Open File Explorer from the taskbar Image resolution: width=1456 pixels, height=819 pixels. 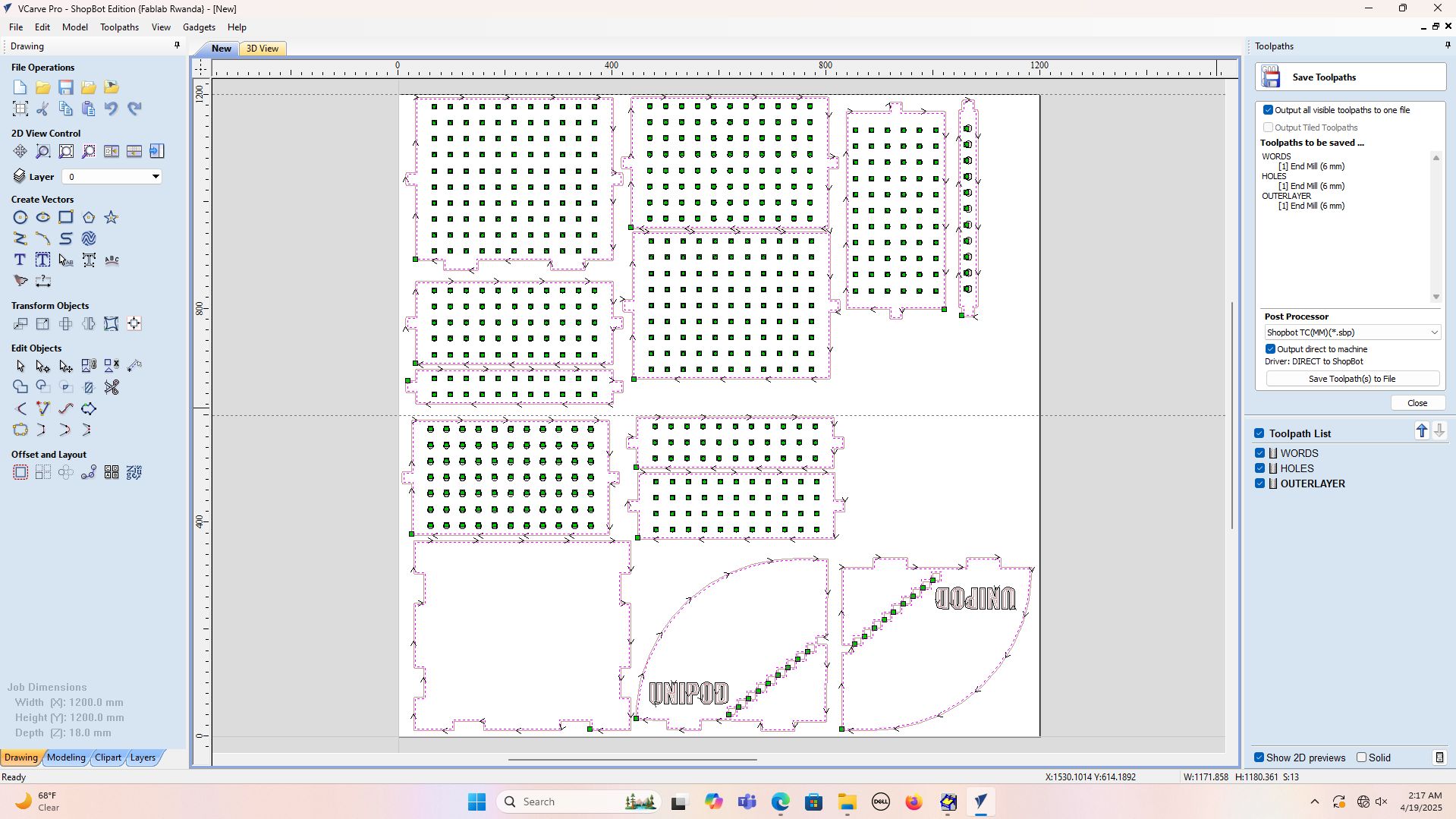coord(847,802)
